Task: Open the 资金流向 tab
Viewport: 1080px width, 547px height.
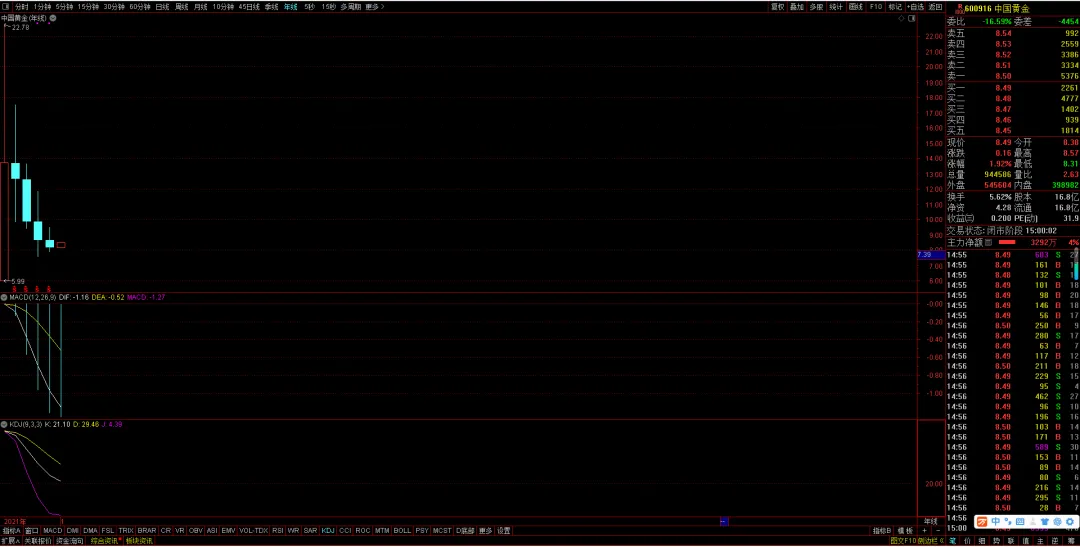Action: coord(69,541)
